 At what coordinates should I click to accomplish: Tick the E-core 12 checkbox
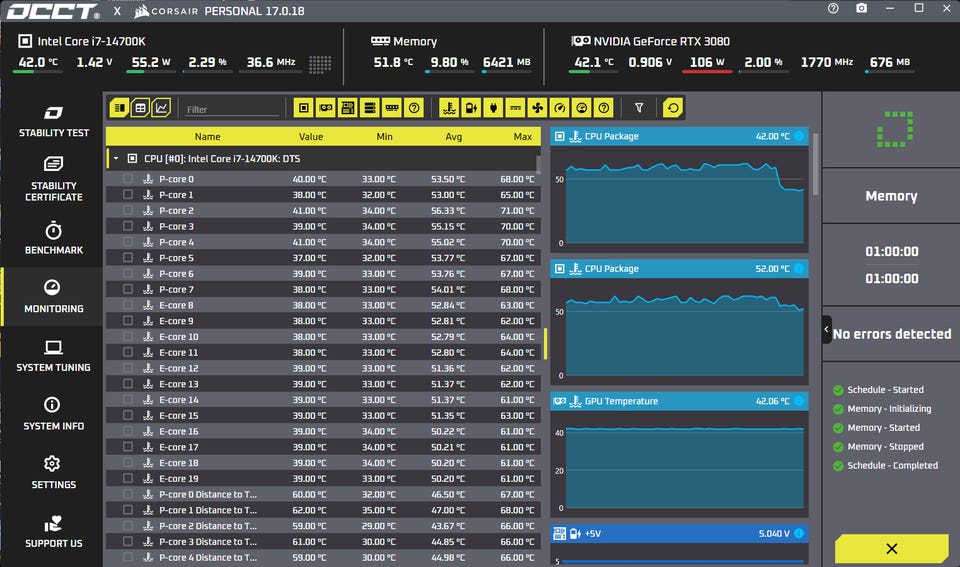click(128, 368)
